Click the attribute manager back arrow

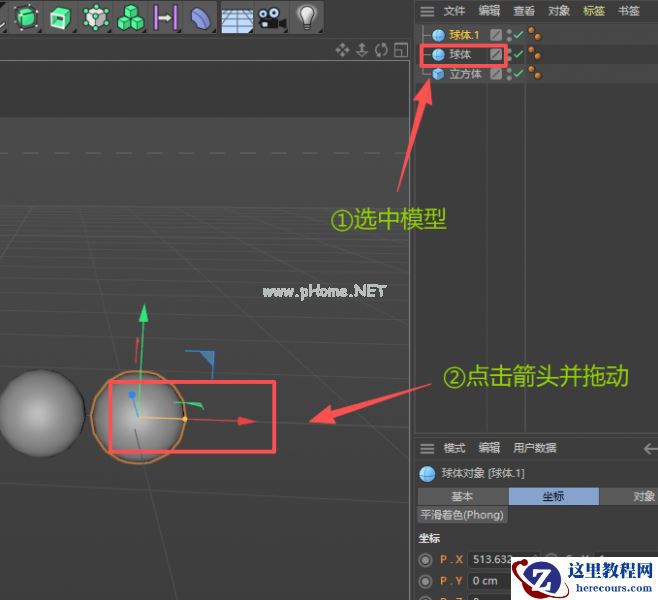[x=650, y=449]
